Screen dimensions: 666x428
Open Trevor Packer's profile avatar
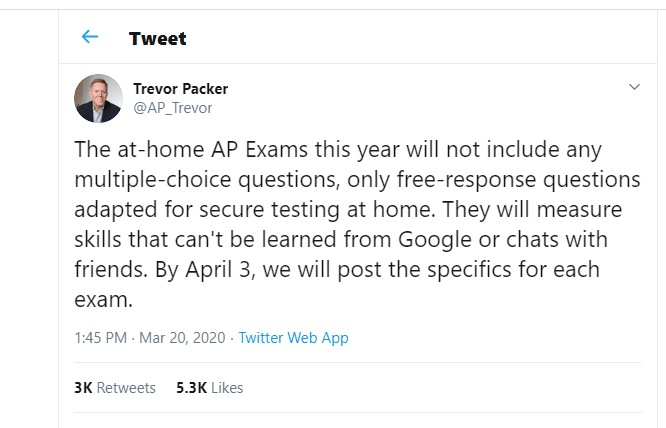click(99, 98)
